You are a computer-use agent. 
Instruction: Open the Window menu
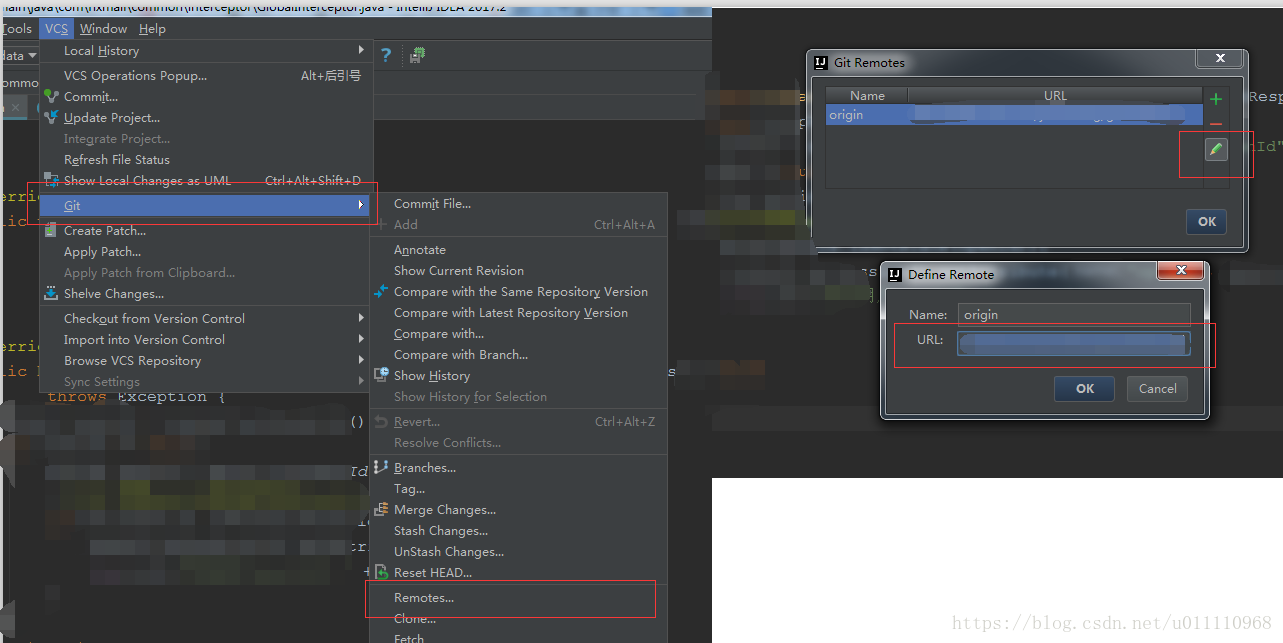coord(103,28)
